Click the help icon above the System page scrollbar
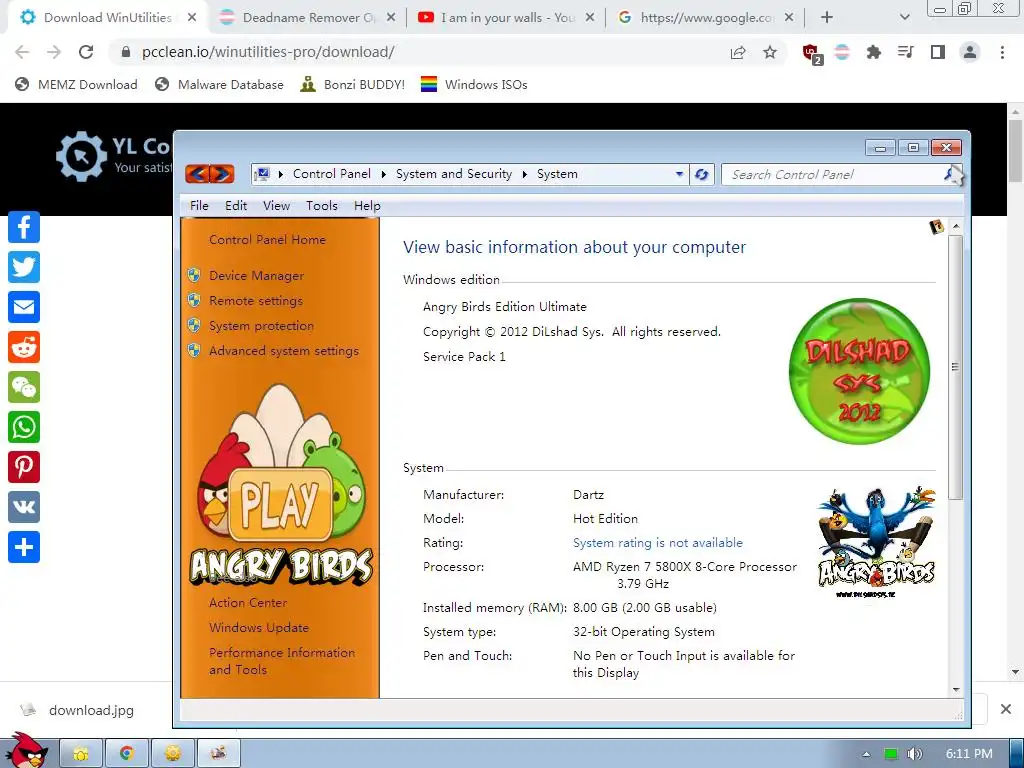Screen dimensions: 1024x768 (x=936, y=227)
